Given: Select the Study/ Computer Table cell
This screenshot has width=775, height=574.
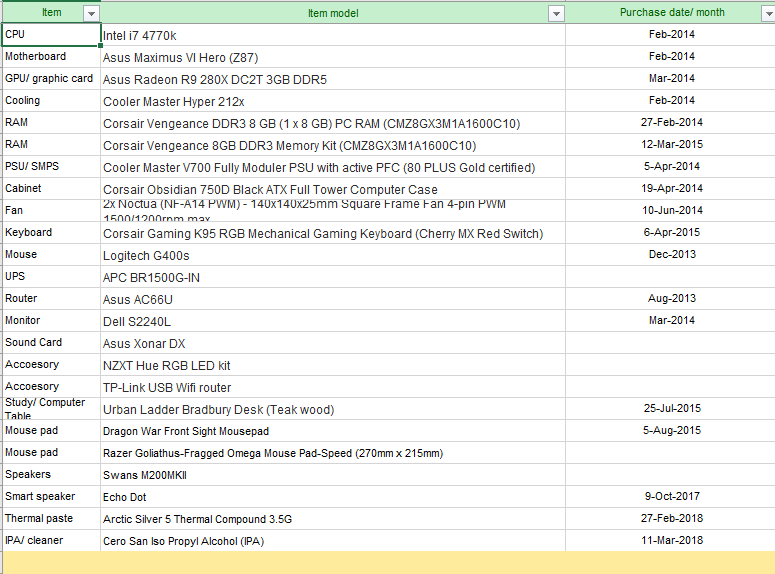Looking at the screenshot, I should pyautogui.click(x=51, y=408).
